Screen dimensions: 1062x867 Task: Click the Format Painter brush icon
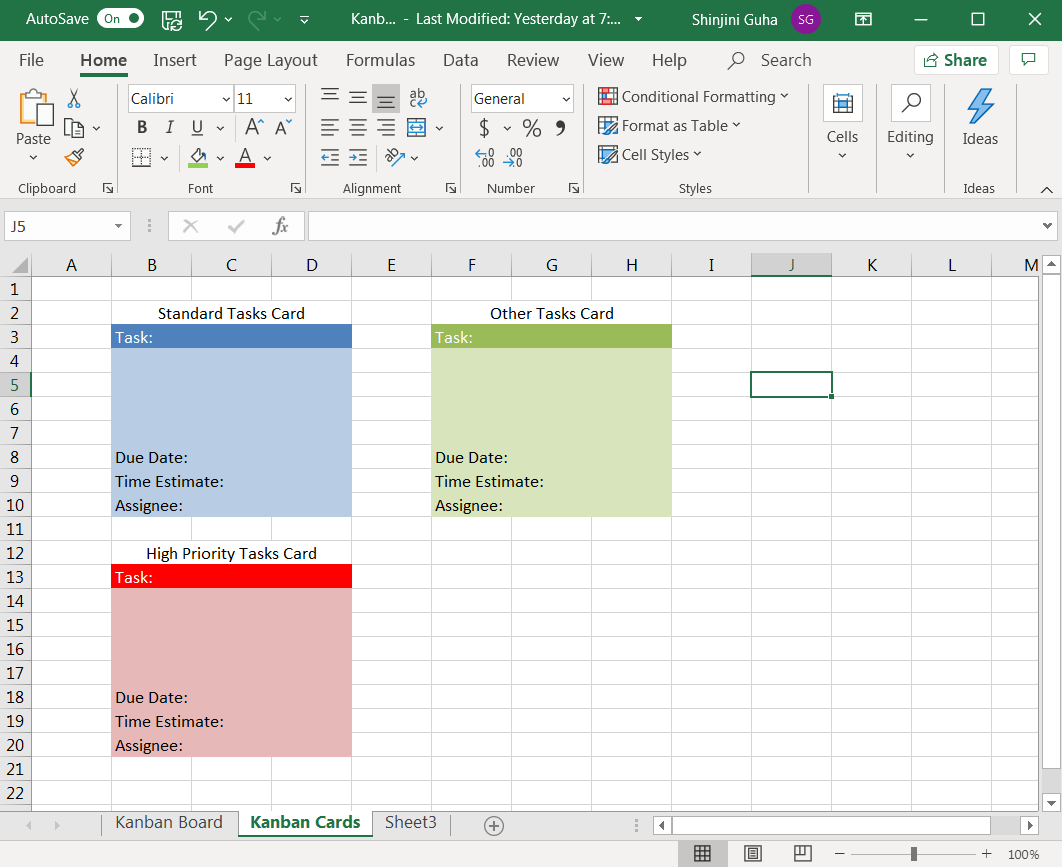tap(74, 157)
